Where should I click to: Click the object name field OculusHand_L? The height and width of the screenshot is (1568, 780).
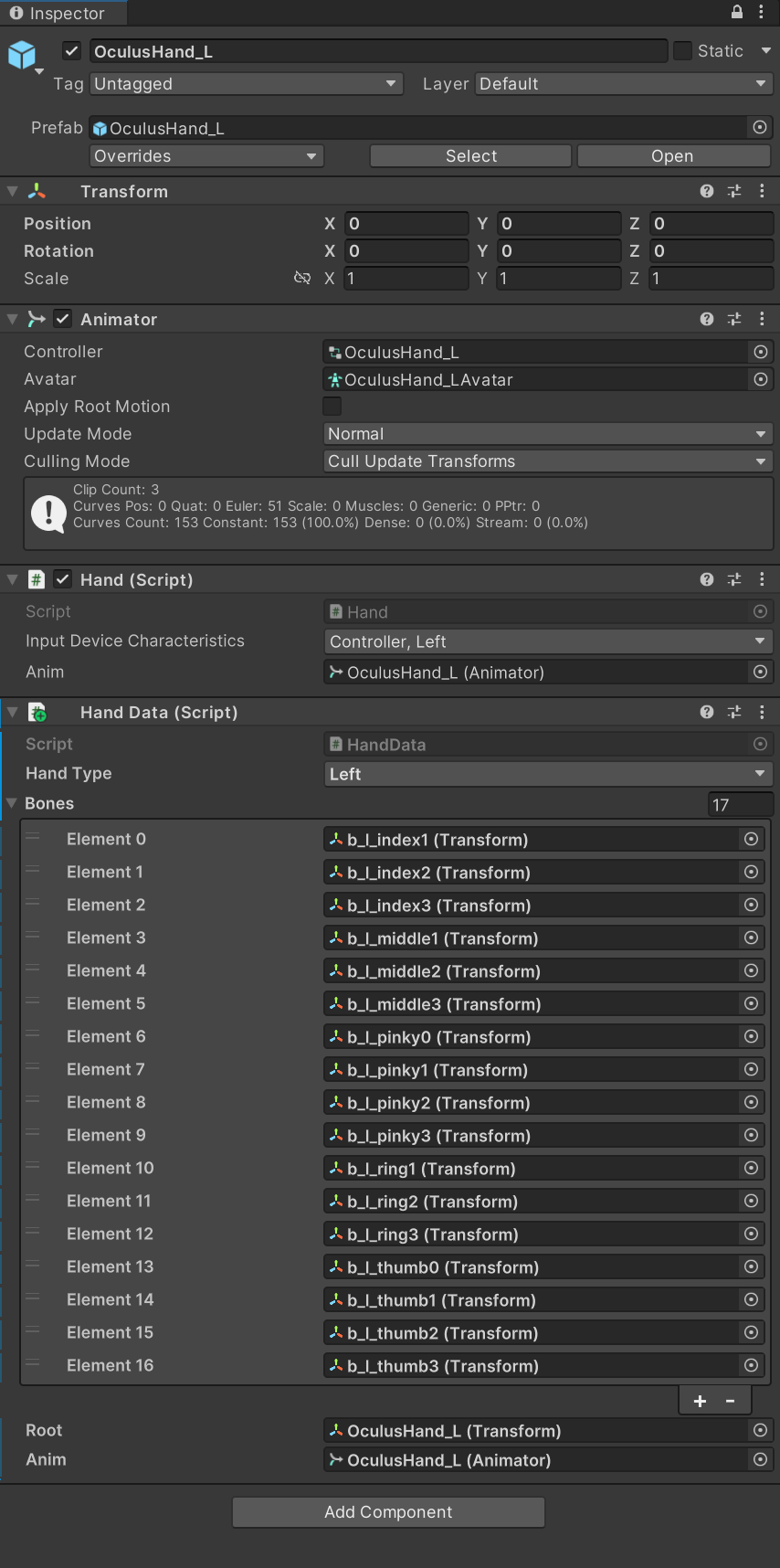coord(378,51)
